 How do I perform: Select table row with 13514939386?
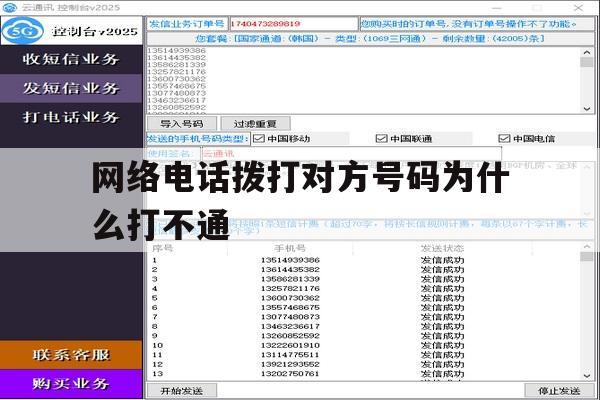tap(364, 260)
